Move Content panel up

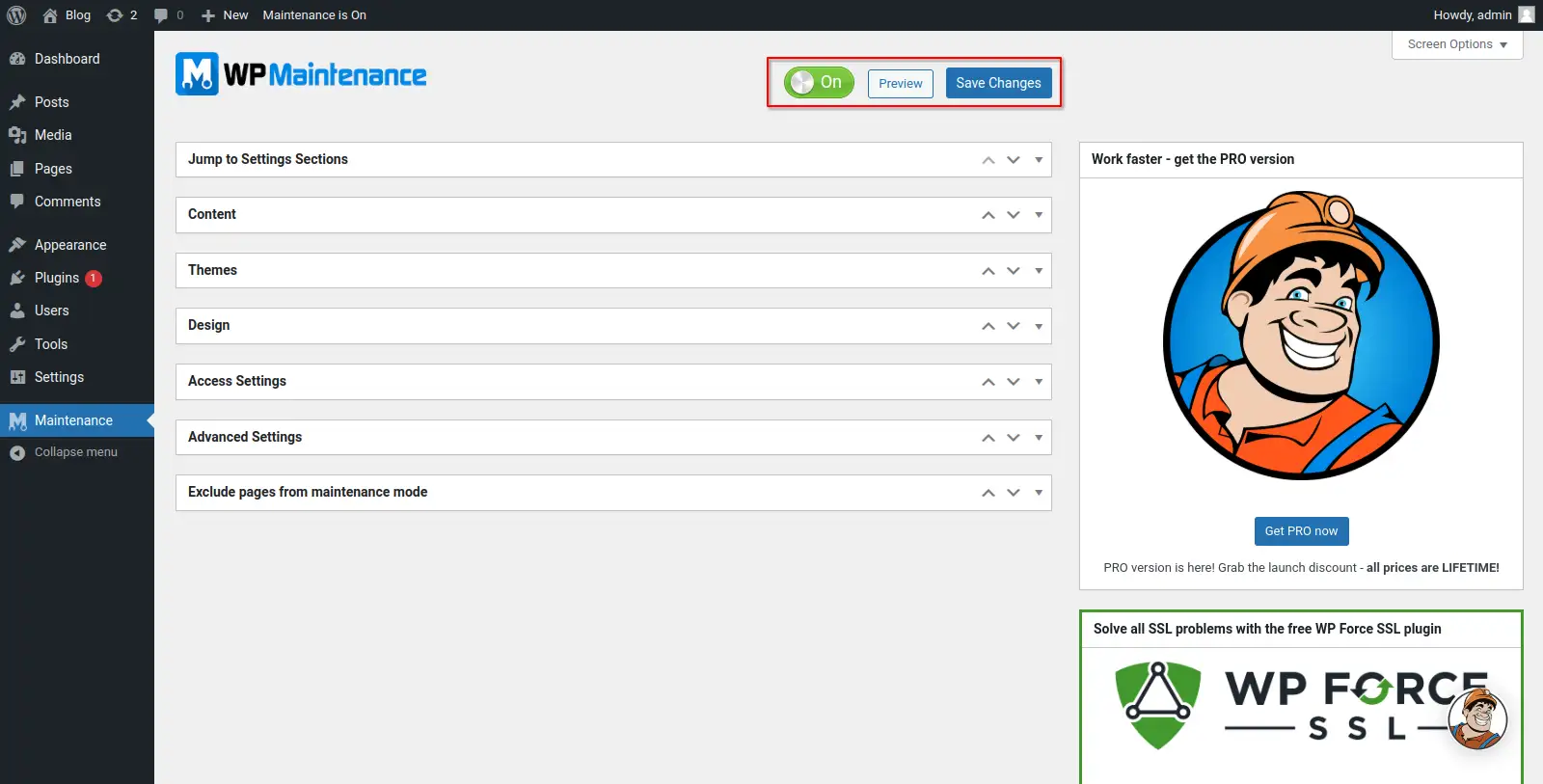point(988,215)
